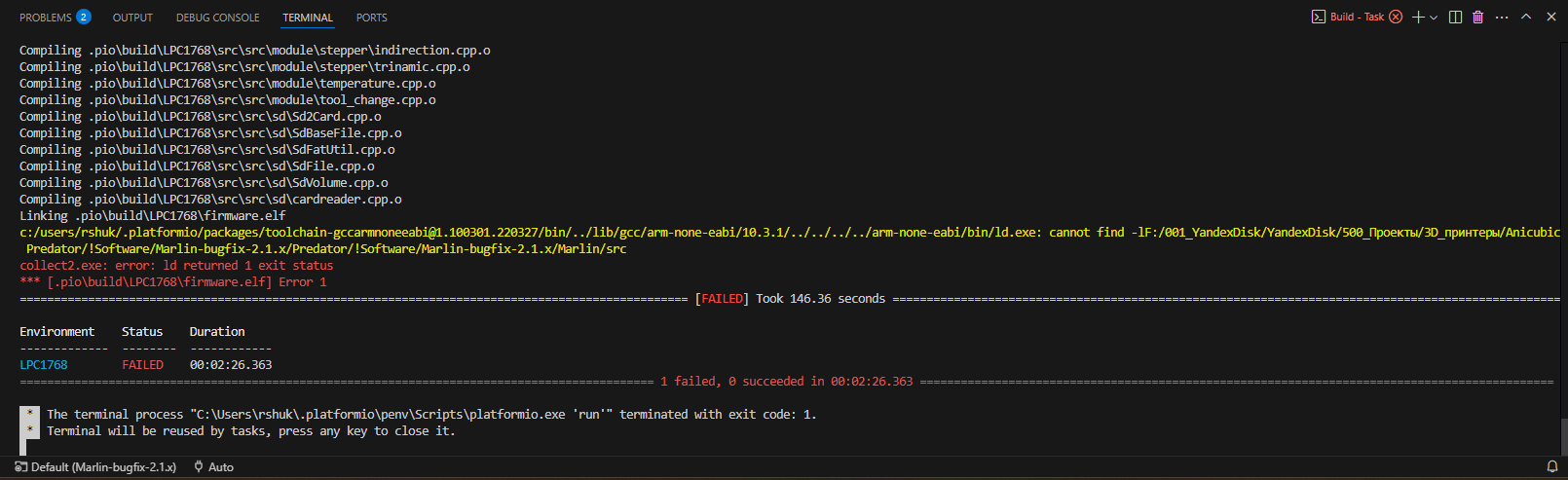Screen dimensions: 1568x480
Task: Maximize panel size with the up chevron
Action: point(1526,18)
